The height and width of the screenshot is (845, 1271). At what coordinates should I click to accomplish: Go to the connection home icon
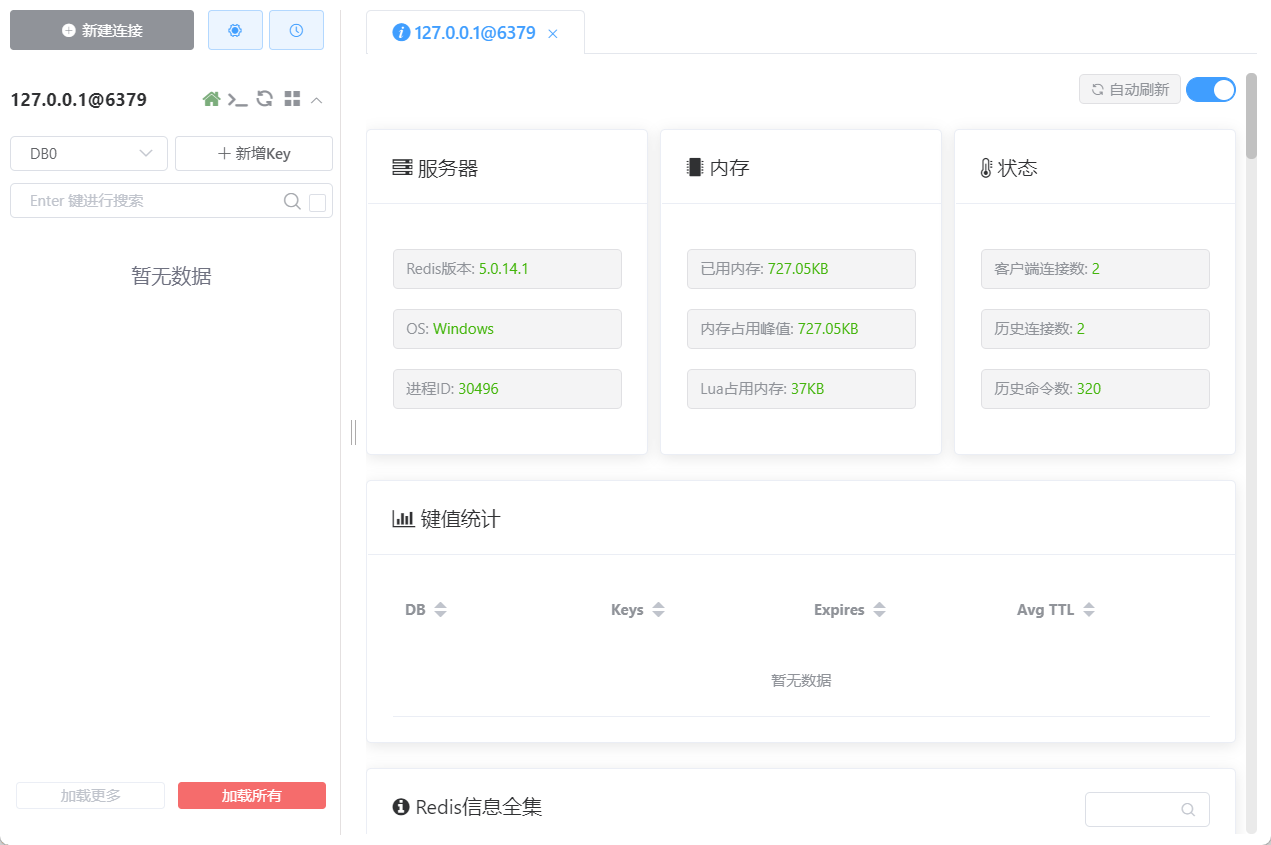(211, 99)
